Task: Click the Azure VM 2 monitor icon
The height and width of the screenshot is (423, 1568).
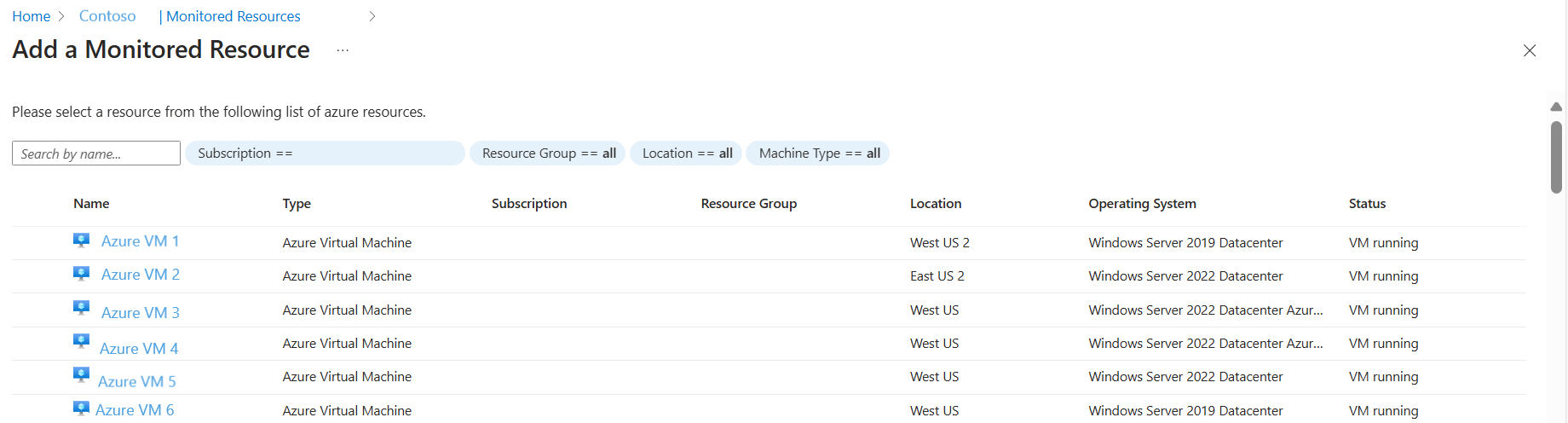Action: coord(81,274)
